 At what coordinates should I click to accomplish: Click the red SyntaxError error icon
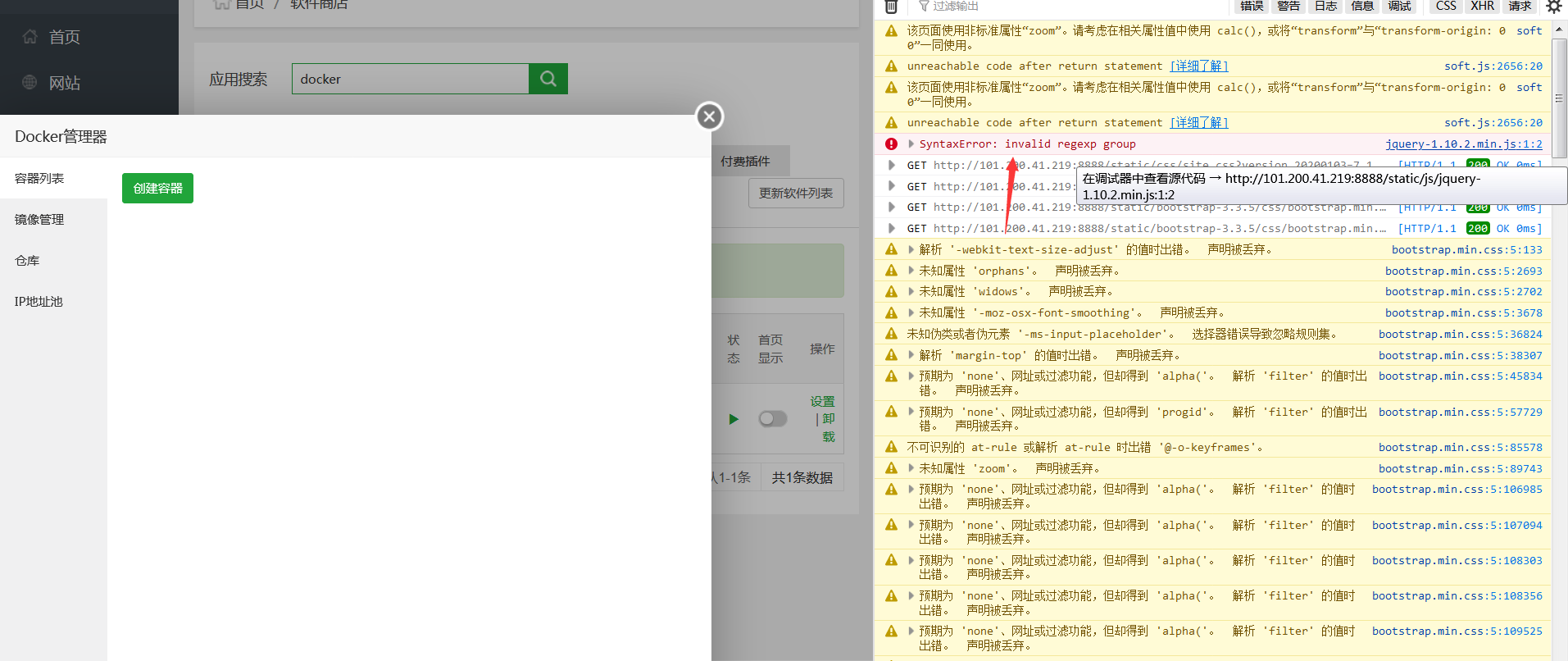891,144
